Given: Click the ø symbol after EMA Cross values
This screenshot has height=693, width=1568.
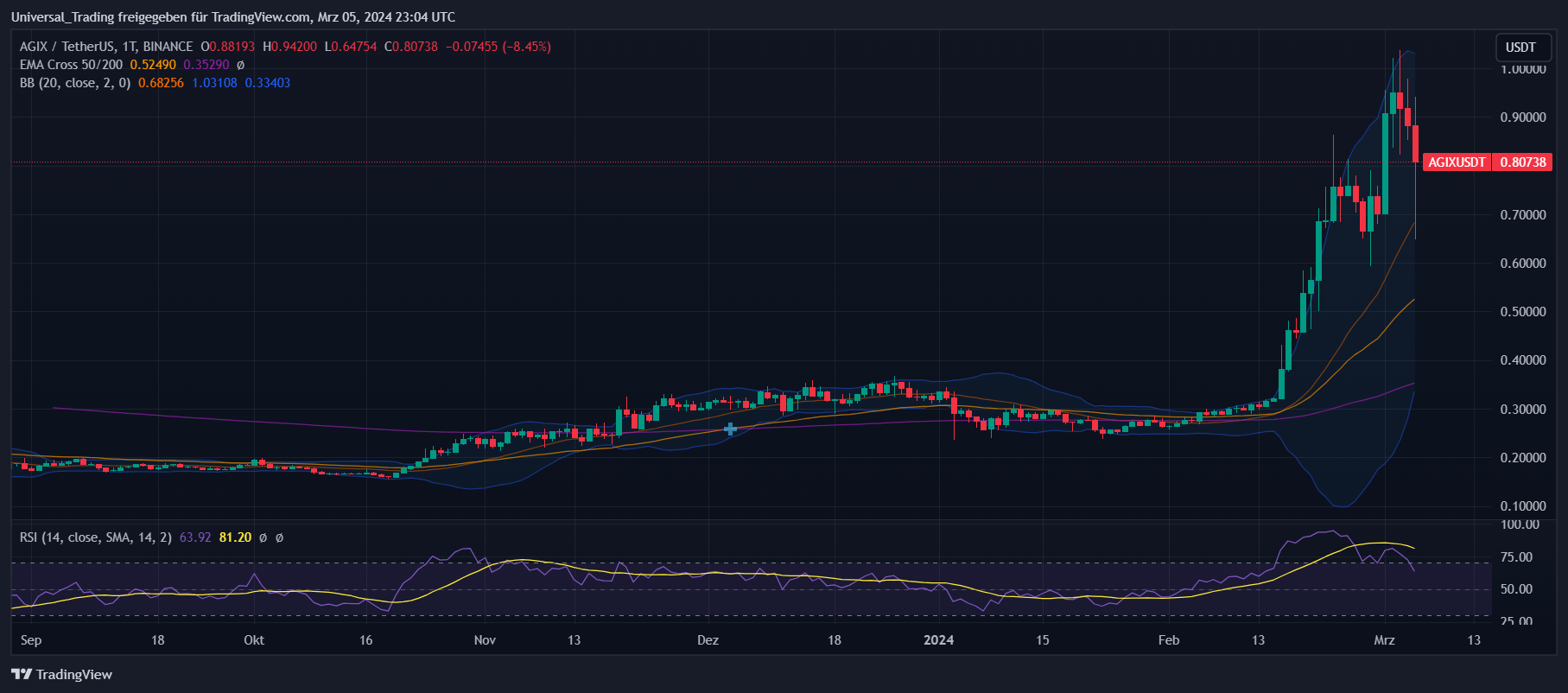Looking at the screenshot, I should pyautogui.click(x=240, y=65).
